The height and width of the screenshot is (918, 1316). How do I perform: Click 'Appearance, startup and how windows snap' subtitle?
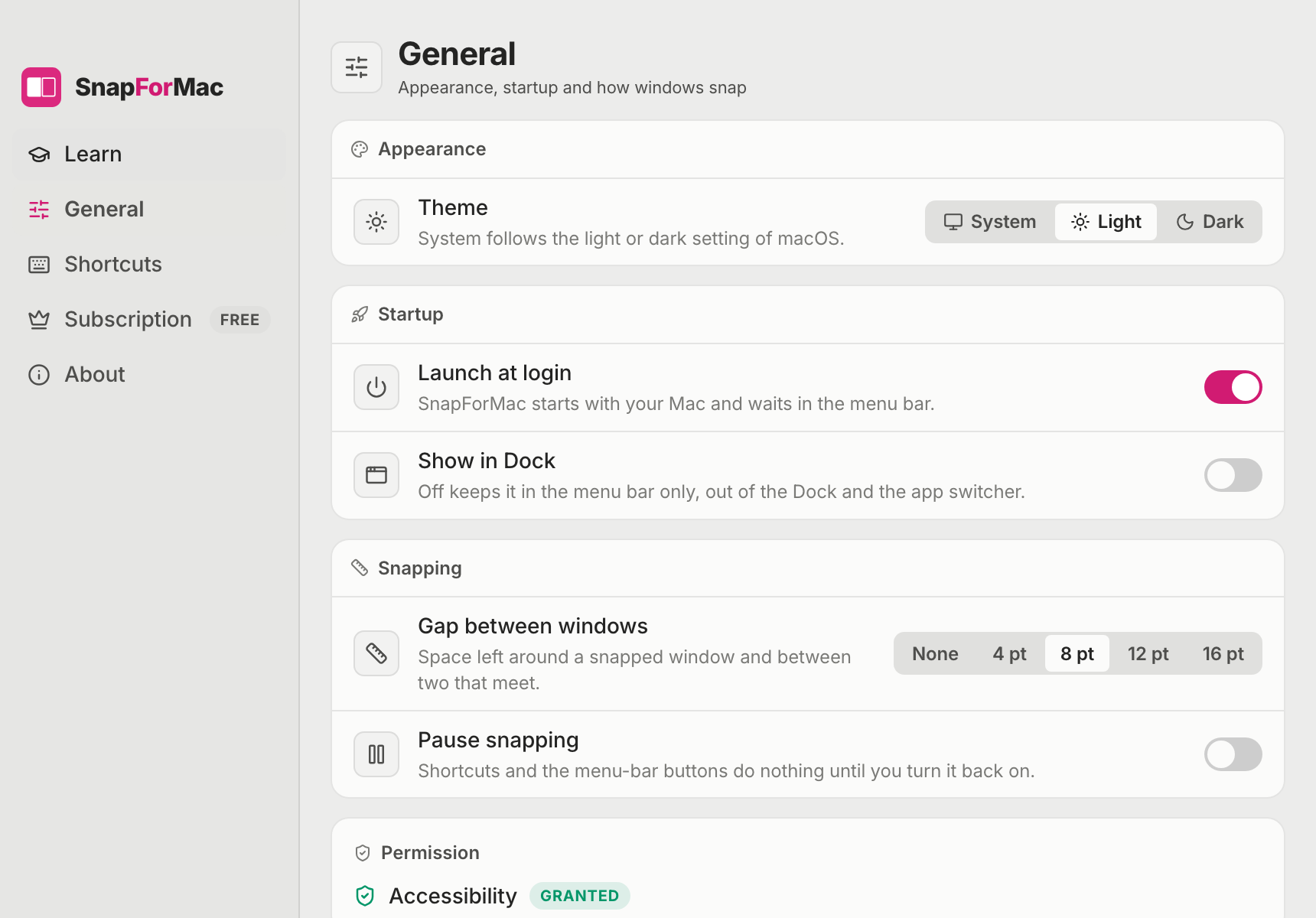coord(572,88)
